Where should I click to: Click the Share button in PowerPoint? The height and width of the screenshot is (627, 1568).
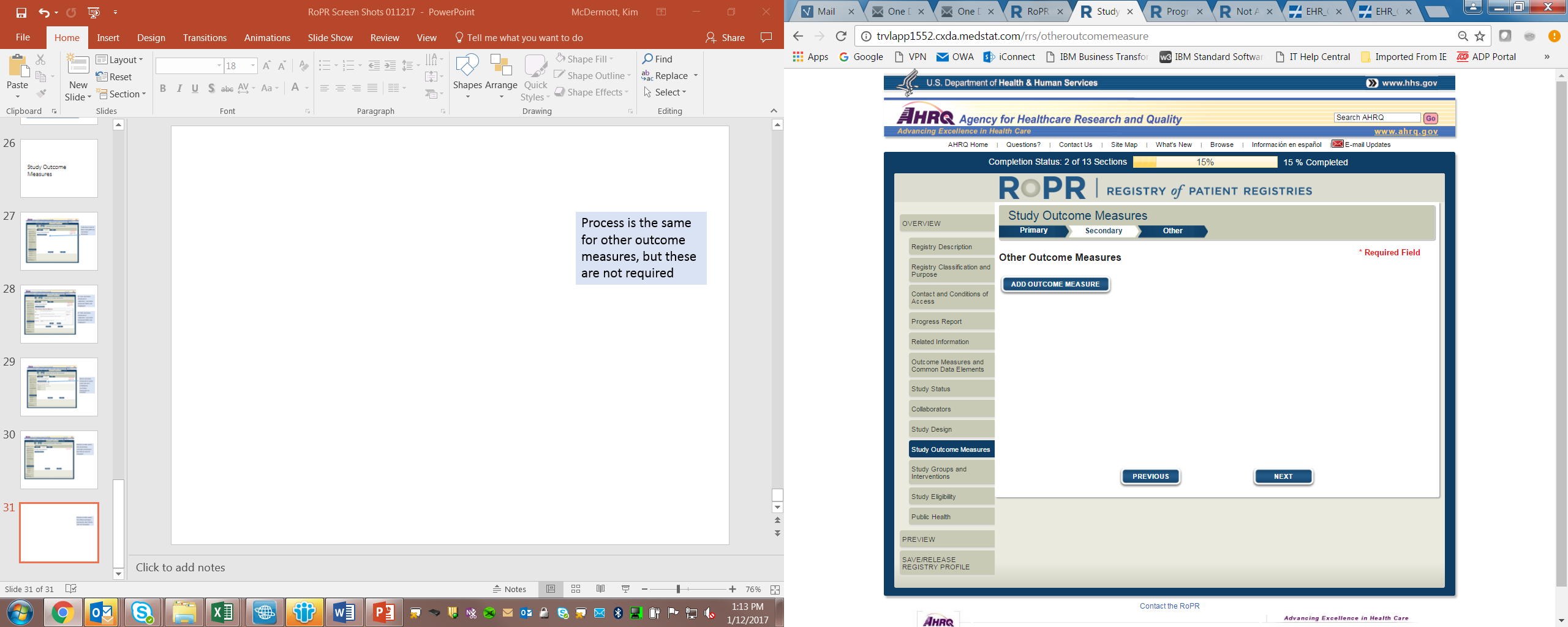(x=725, y=37)
